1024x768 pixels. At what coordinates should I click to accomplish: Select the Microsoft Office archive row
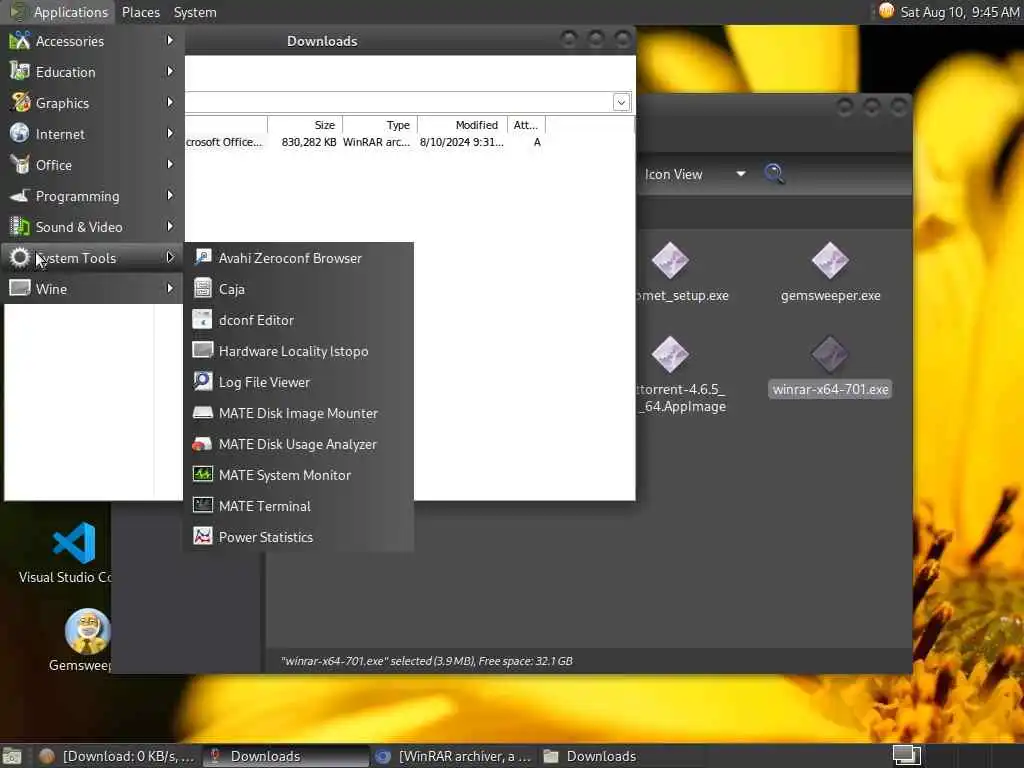366,142
